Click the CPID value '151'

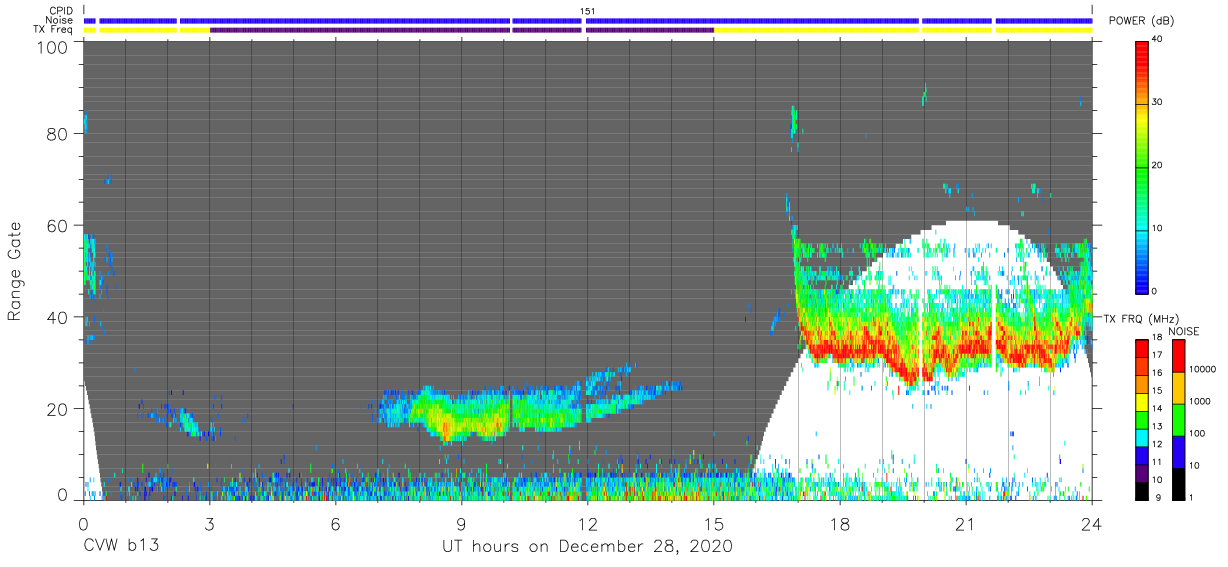(588, 11)
